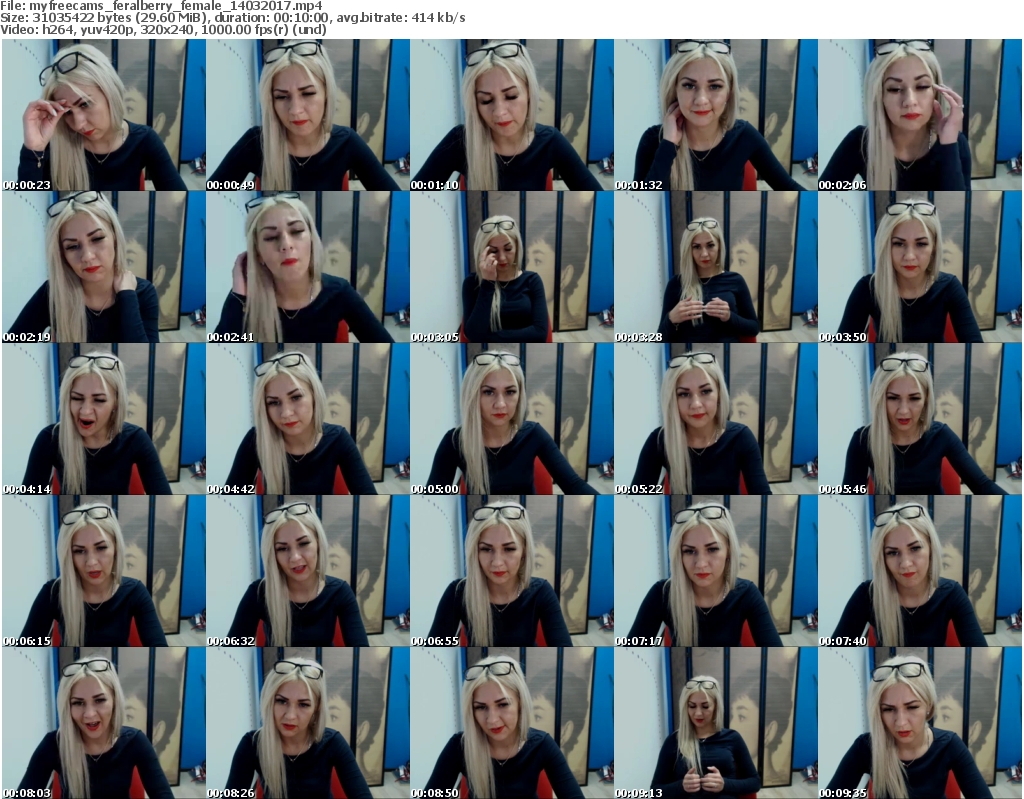Choose the frame thumbnail at 00:08:50
Image resolution: width=1024 pixels, height=799 pixels.
point(512,723)
